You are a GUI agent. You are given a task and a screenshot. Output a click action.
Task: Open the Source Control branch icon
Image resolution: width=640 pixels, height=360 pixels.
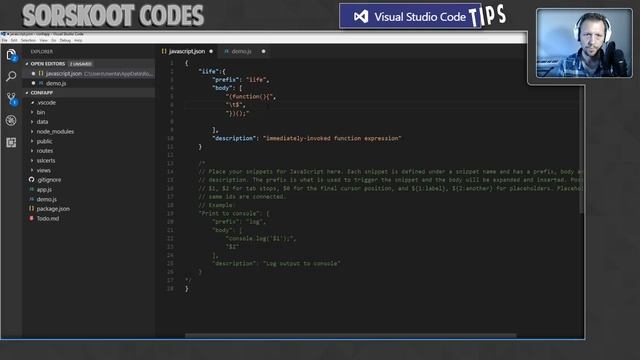pos(11,98)
